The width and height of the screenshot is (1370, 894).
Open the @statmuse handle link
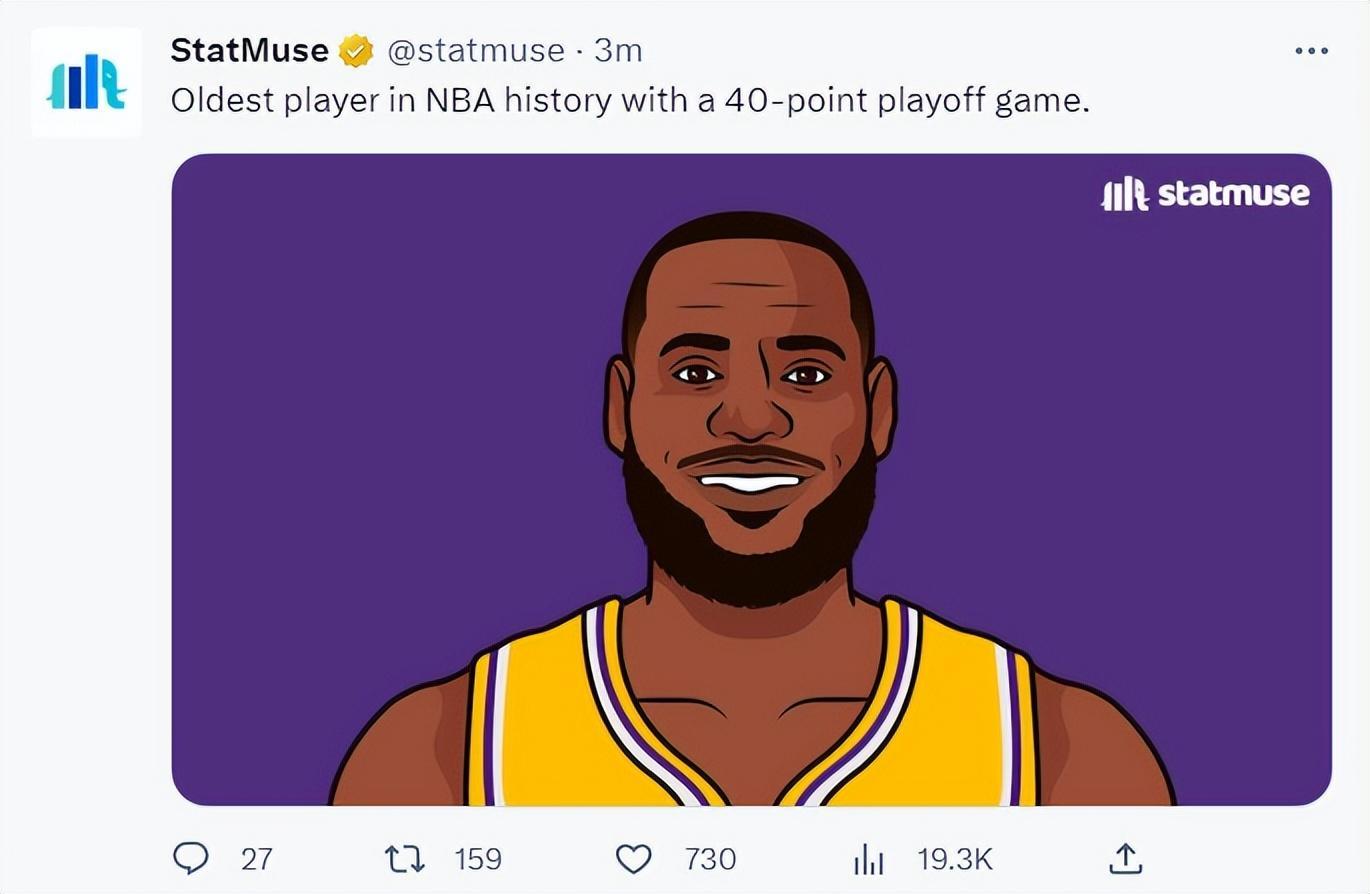click(476, 50)
